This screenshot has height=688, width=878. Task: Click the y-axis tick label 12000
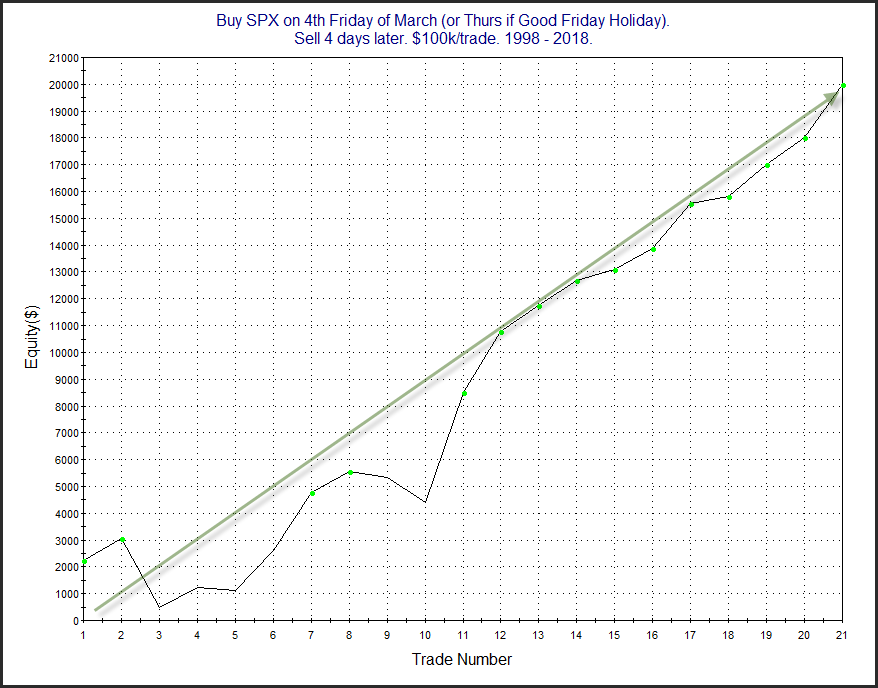point(64,299)
